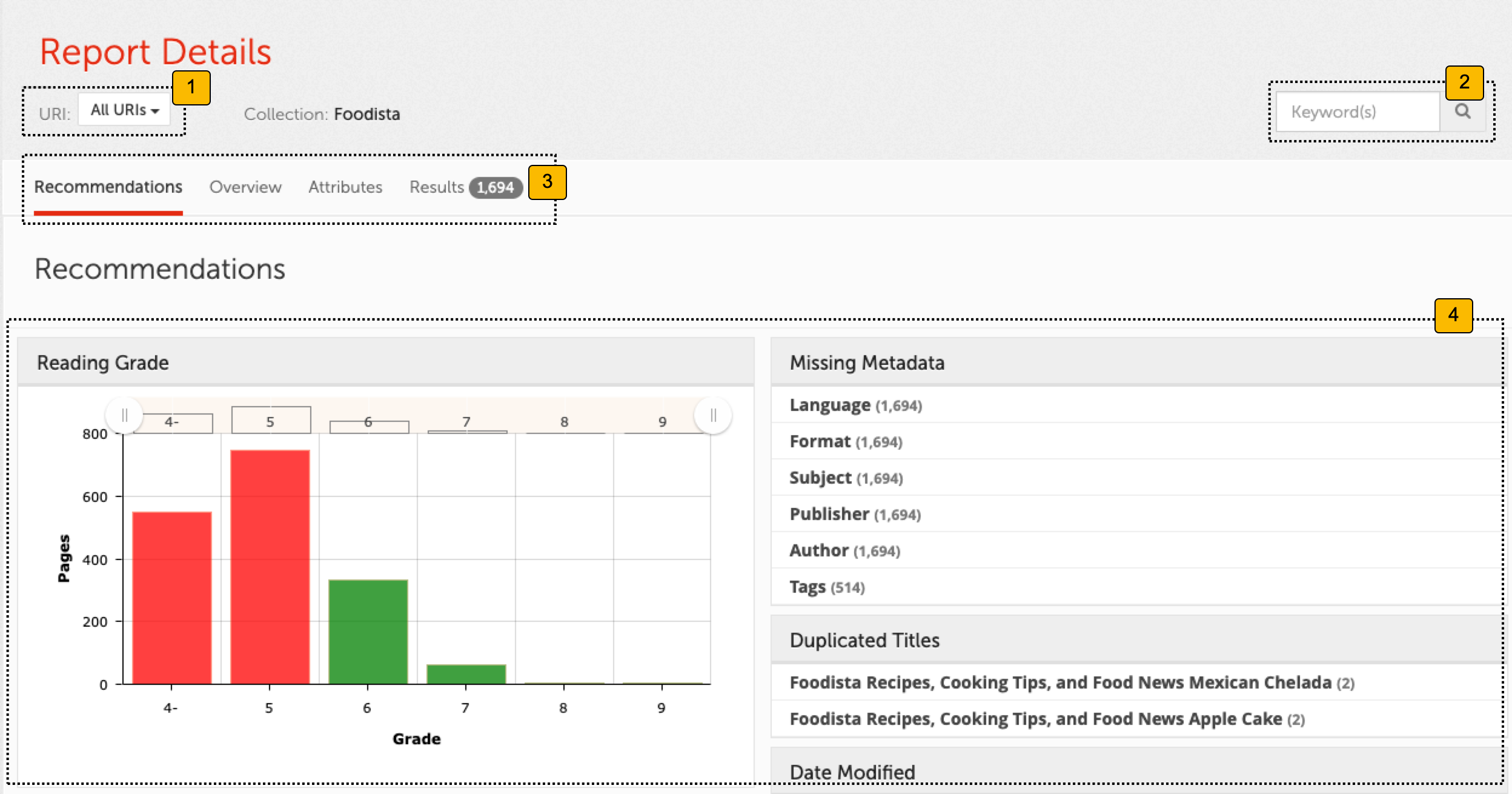This screenshot has height=794, width=1512.
Task: Open the All URIs dropdown
Action: tap(124, 110)
